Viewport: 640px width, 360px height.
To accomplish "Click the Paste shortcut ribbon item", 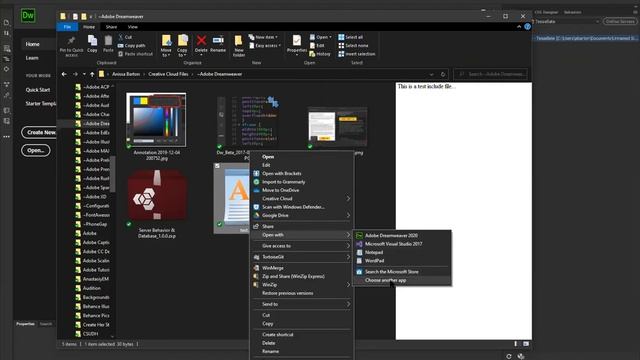I will pos(135,54).
